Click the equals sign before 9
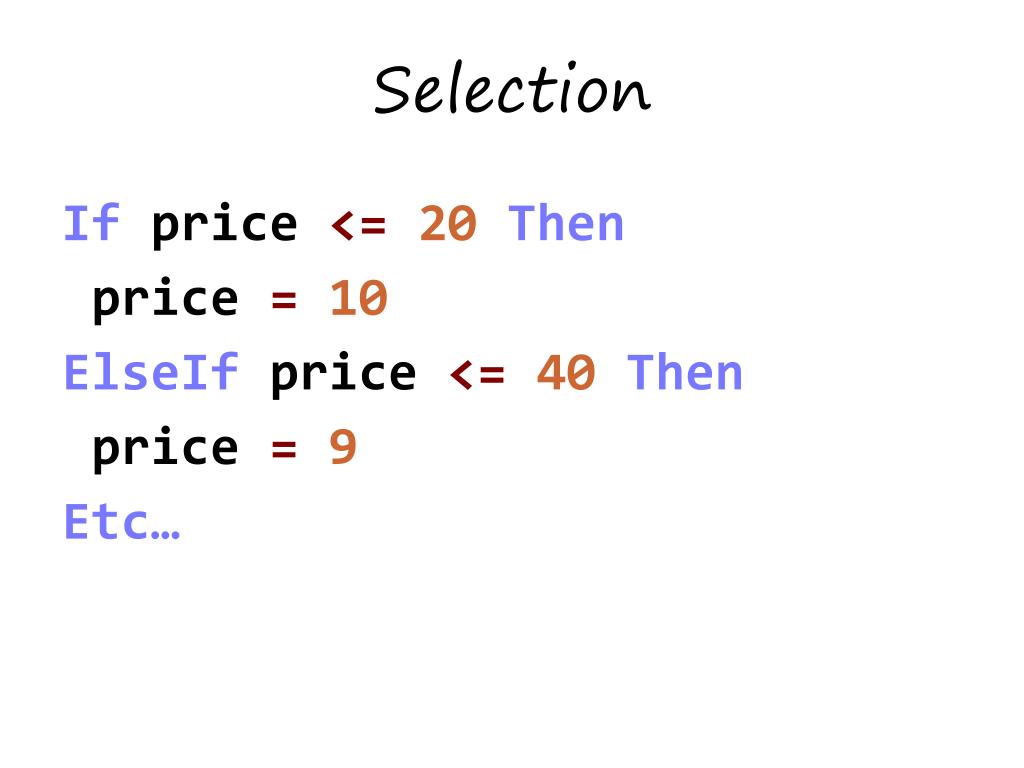This screenshot has height=768, width=1024. pyautogui.click(x=283, y=449)
